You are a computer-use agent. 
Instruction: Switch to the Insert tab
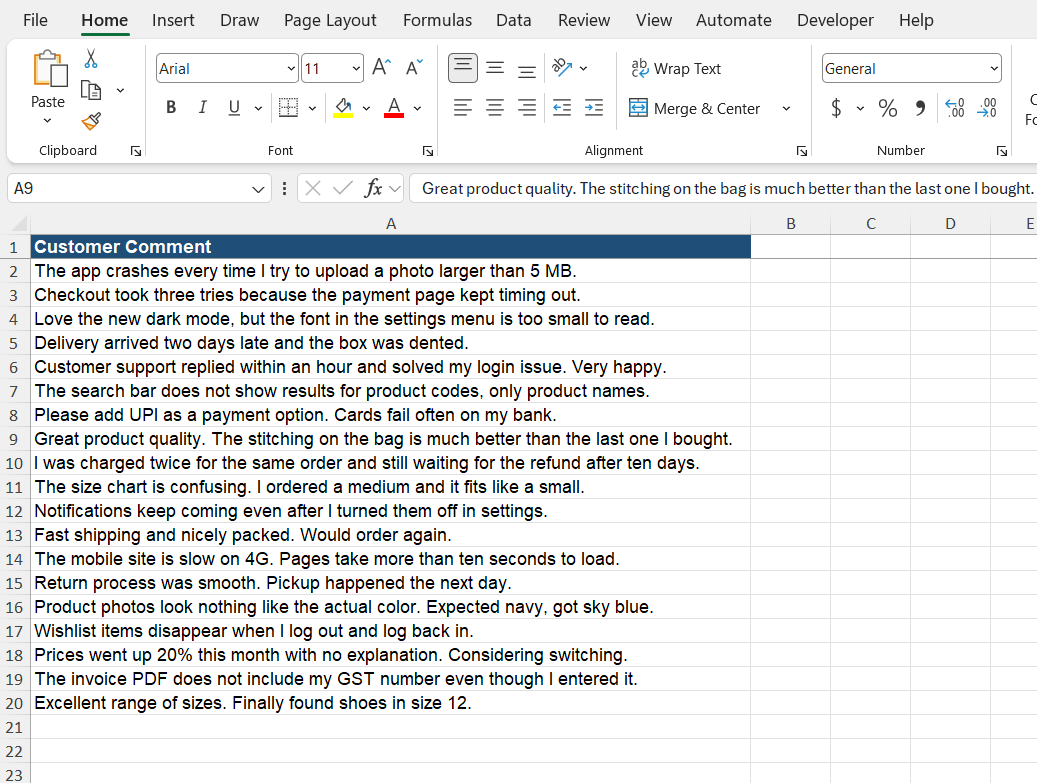(173, 21)
